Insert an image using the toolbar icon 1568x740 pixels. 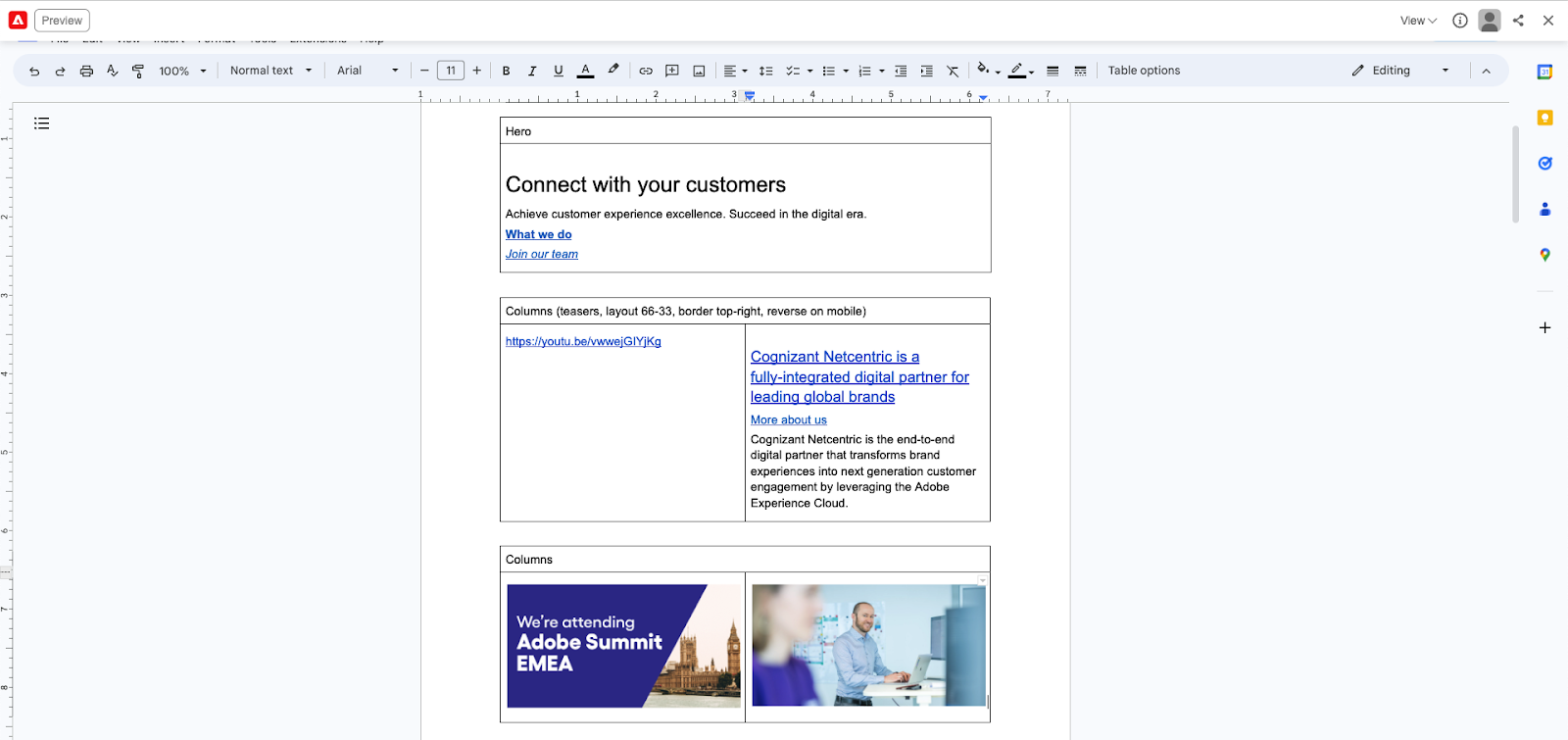[x=699, y=71]
